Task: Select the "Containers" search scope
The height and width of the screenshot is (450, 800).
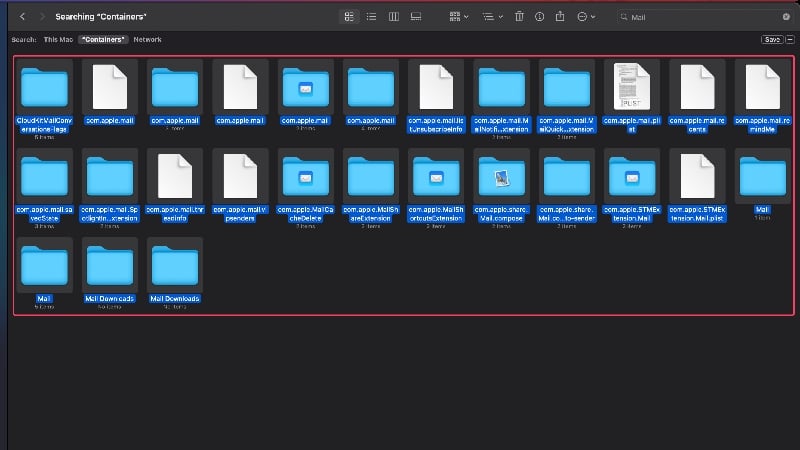Action: click(103, 39)
